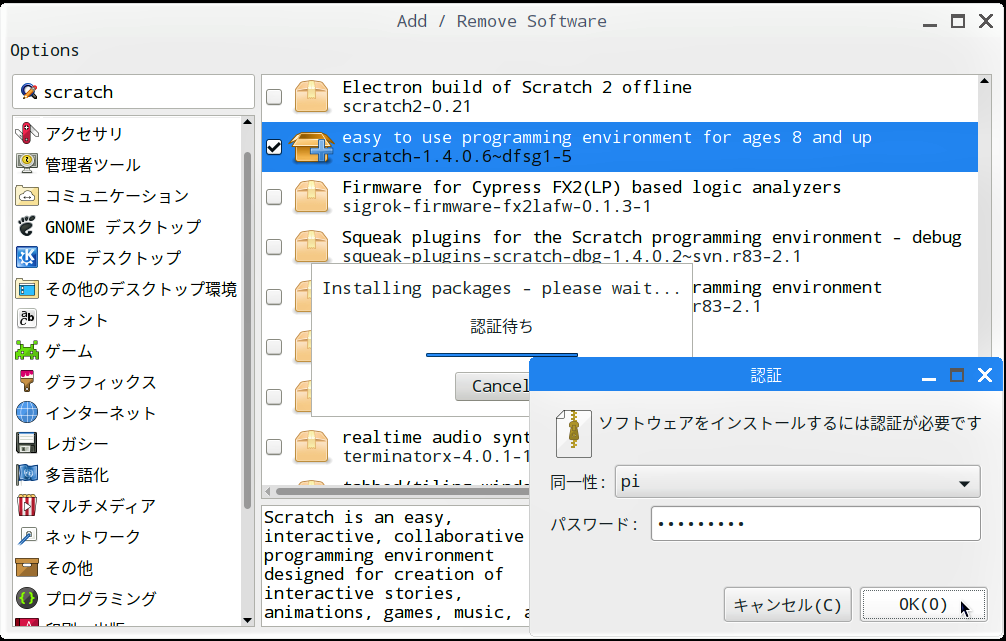Click the 認証待ち status text
This screenshot has height=641, width=1006.
click(502, 327)
